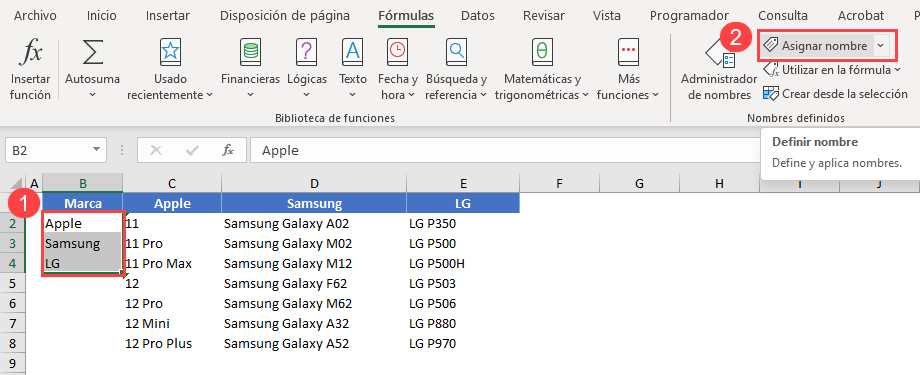Select cell B2 containing Apple
The height and width of the screenshot is (375, 920).
pos(83,224)
